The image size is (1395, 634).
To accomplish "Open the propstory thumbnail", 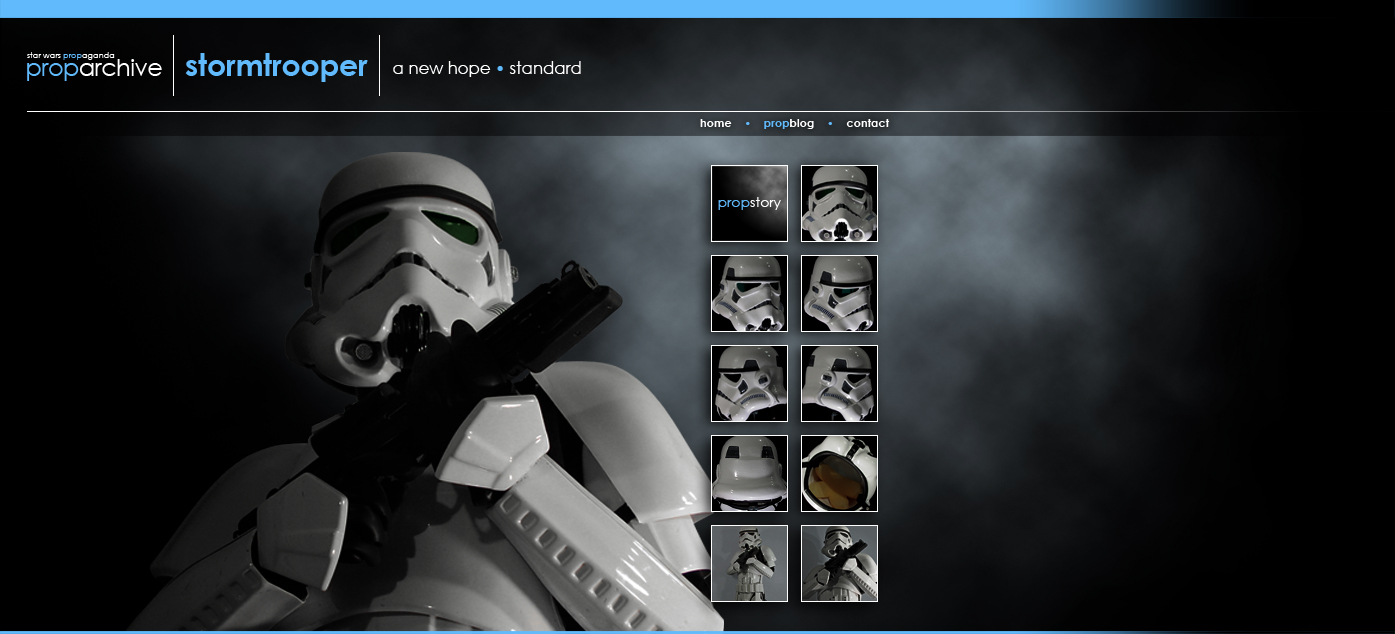I will (749, 203).
